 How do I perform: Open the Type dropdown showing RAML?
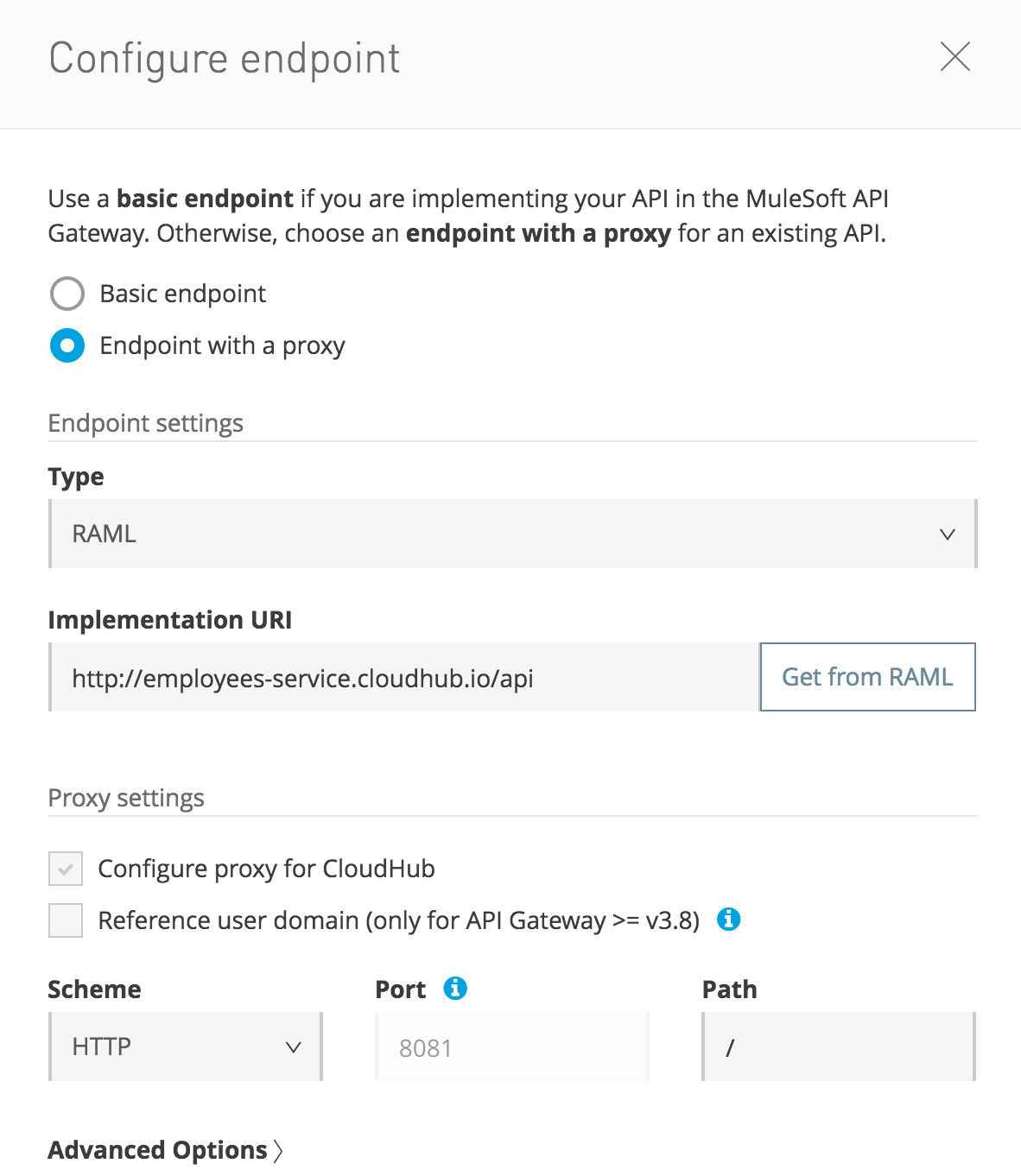coord(511,534)
